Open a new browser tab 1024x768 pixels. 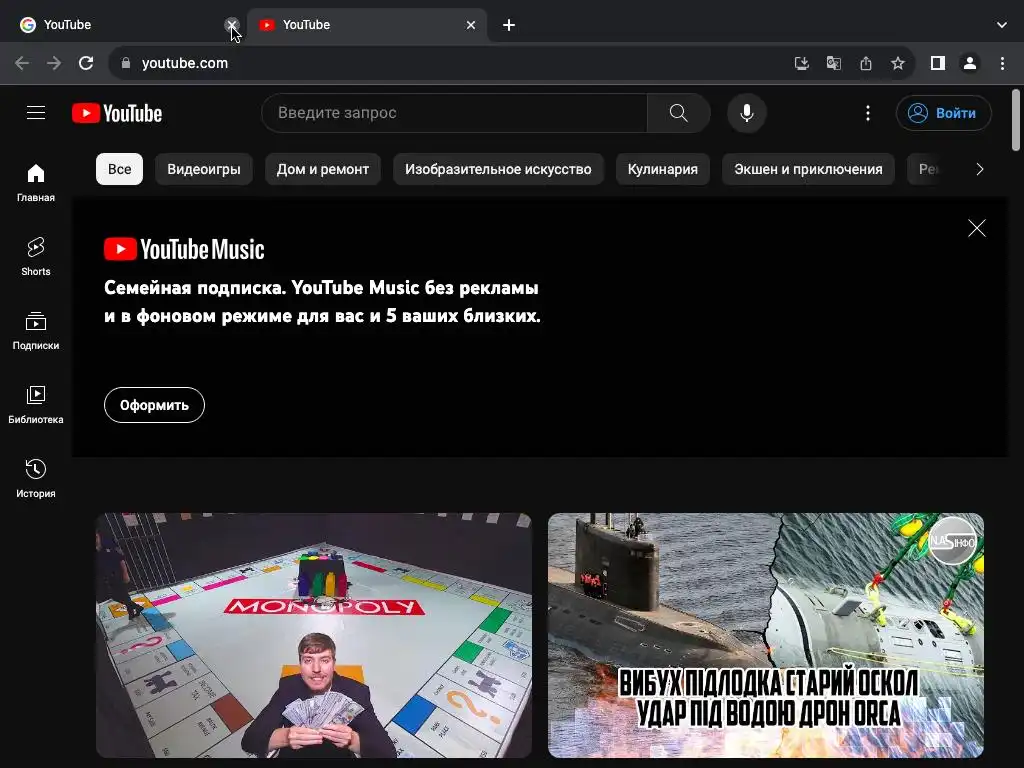tap(509, 25)
